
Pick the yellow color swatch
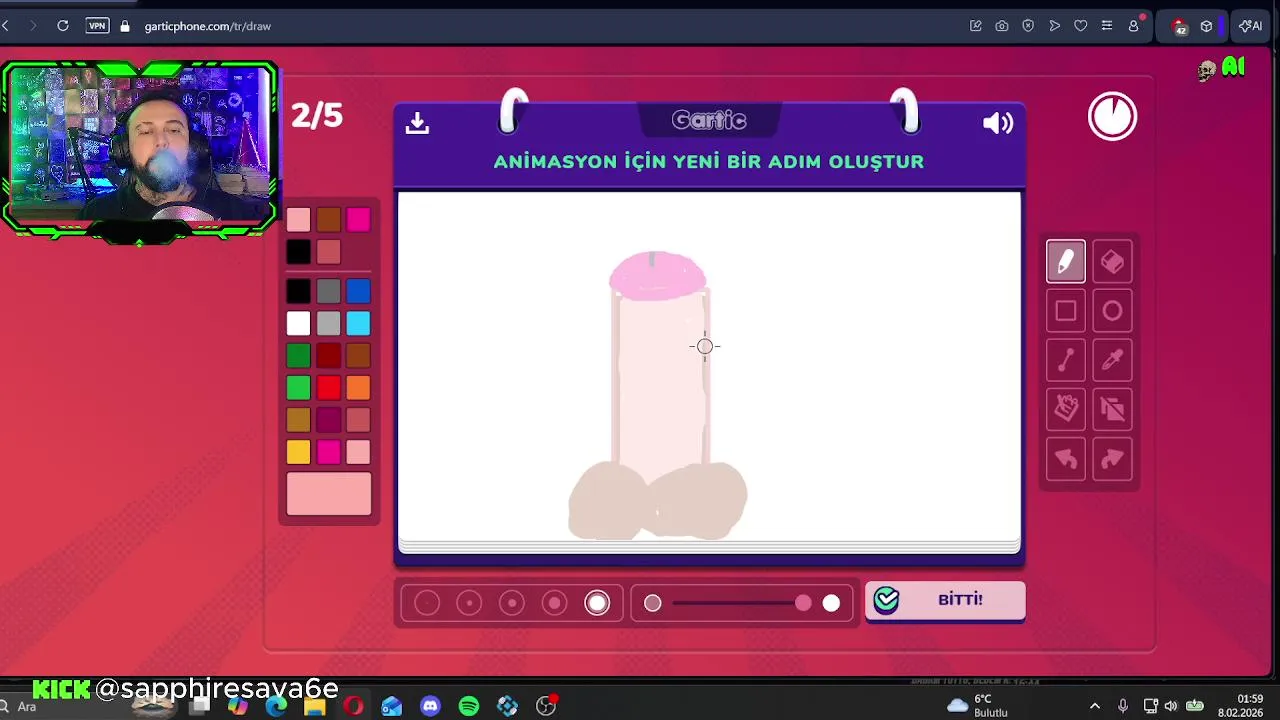(298, 452)
